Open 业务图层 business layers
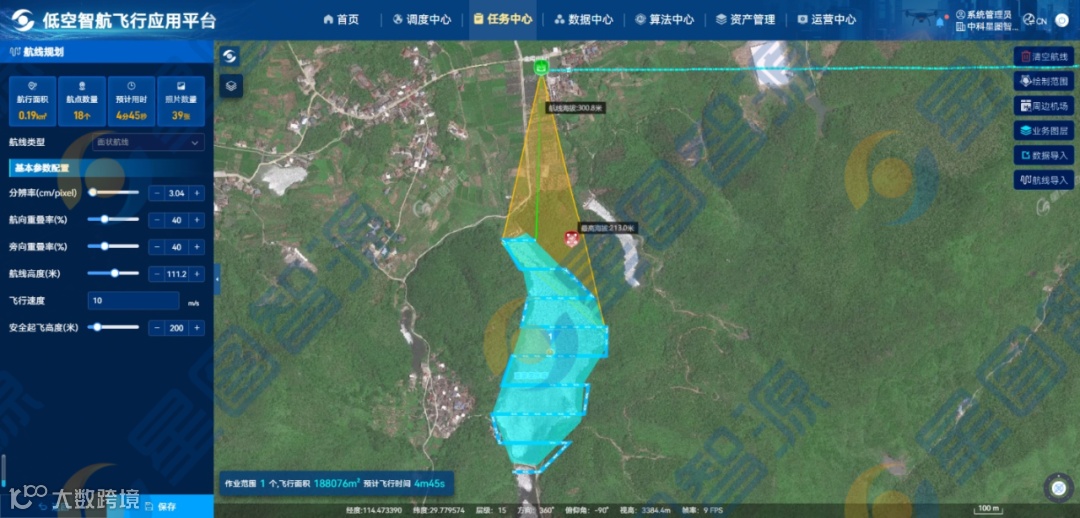This screenshot has width=1080, height=518. (x=1044, y=130)
